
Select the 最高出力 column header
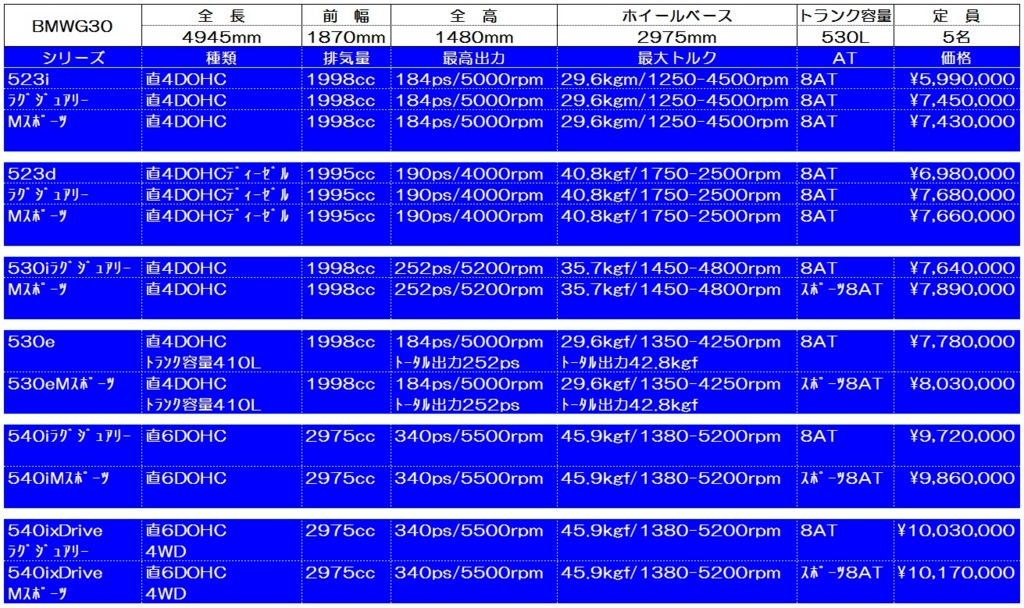(474, 58)
